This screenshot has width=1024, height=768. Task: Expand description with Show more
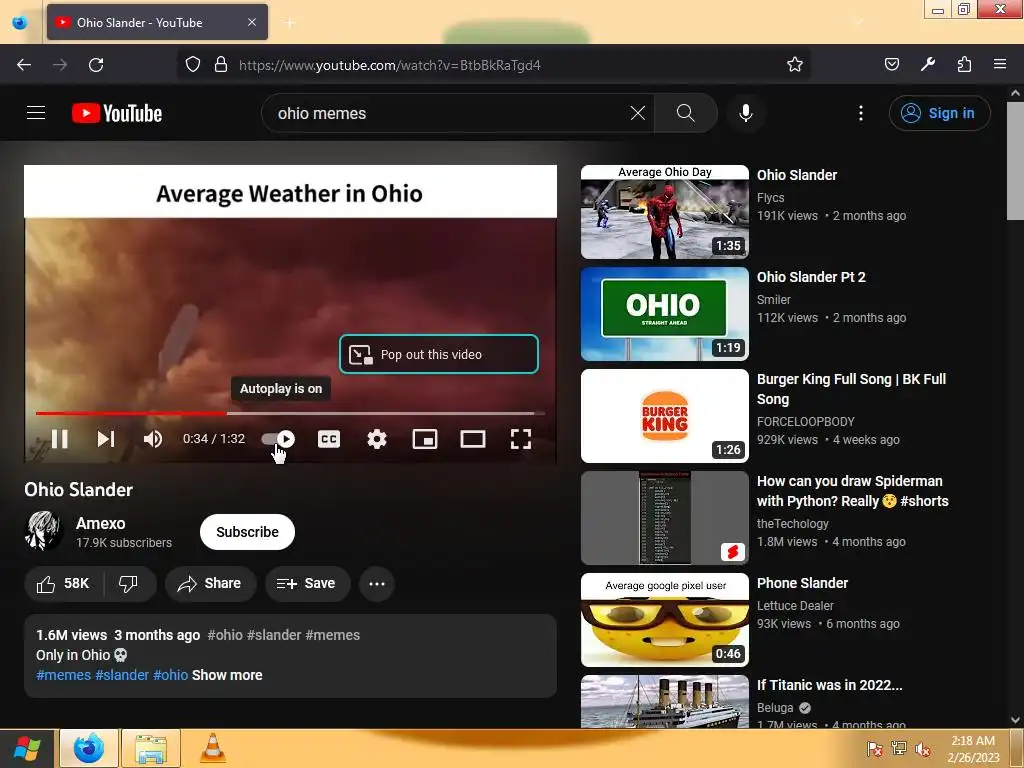tap(227, 675)
